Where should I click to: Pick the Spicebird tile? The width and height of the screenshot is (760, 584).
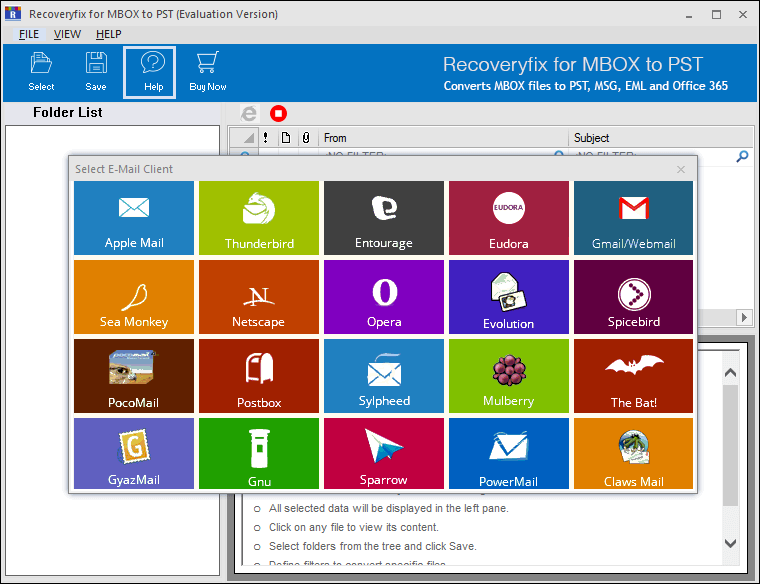coord(633,297)
